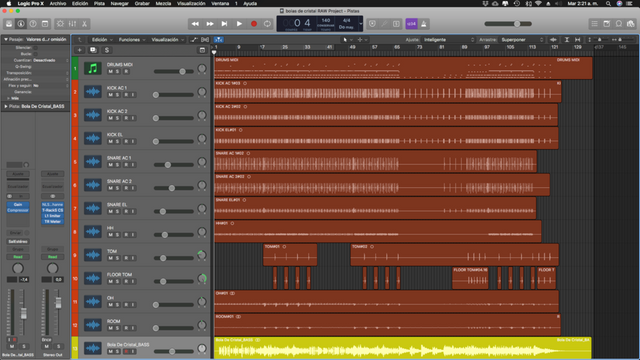Toggle the Inspector icon in control bar

coord(21,24)
